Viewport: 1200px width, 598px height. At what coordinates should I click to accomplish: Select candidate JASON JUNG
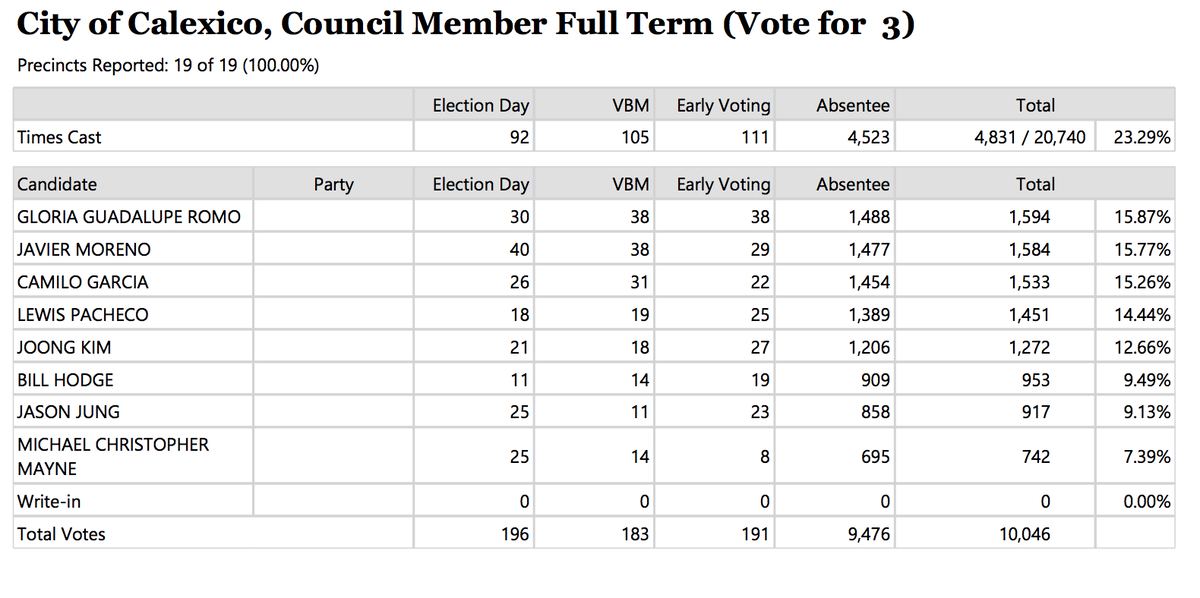point(68,412)
